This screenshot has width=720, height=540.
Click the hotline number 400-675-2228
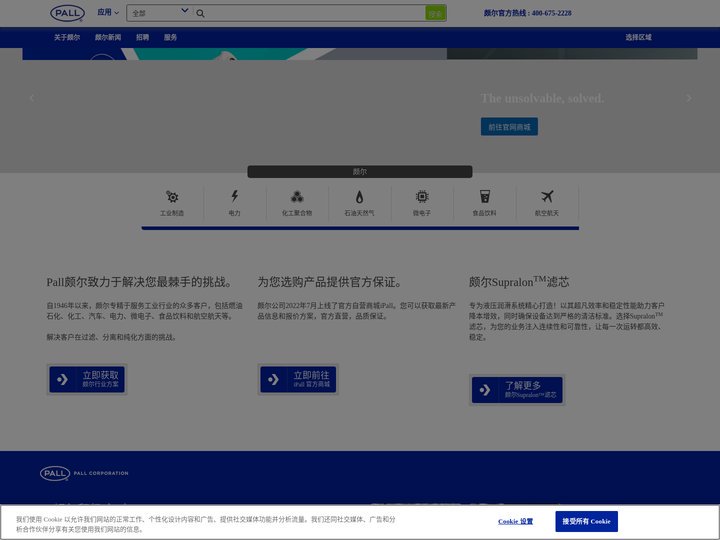click(x=551, y=13)
